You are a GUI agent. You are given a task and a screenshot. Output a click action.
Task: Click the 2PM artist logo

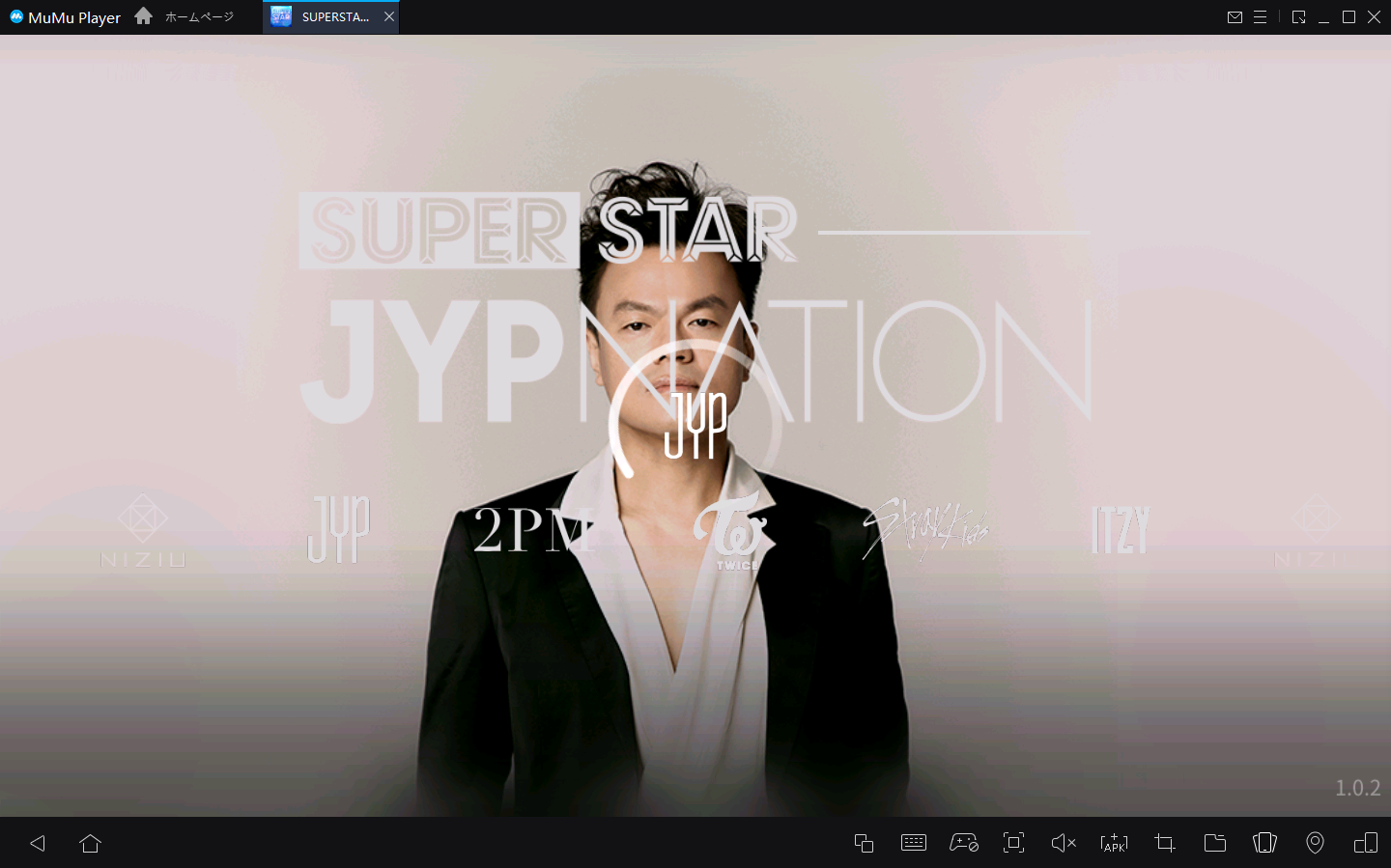click(x=533, y=529)
